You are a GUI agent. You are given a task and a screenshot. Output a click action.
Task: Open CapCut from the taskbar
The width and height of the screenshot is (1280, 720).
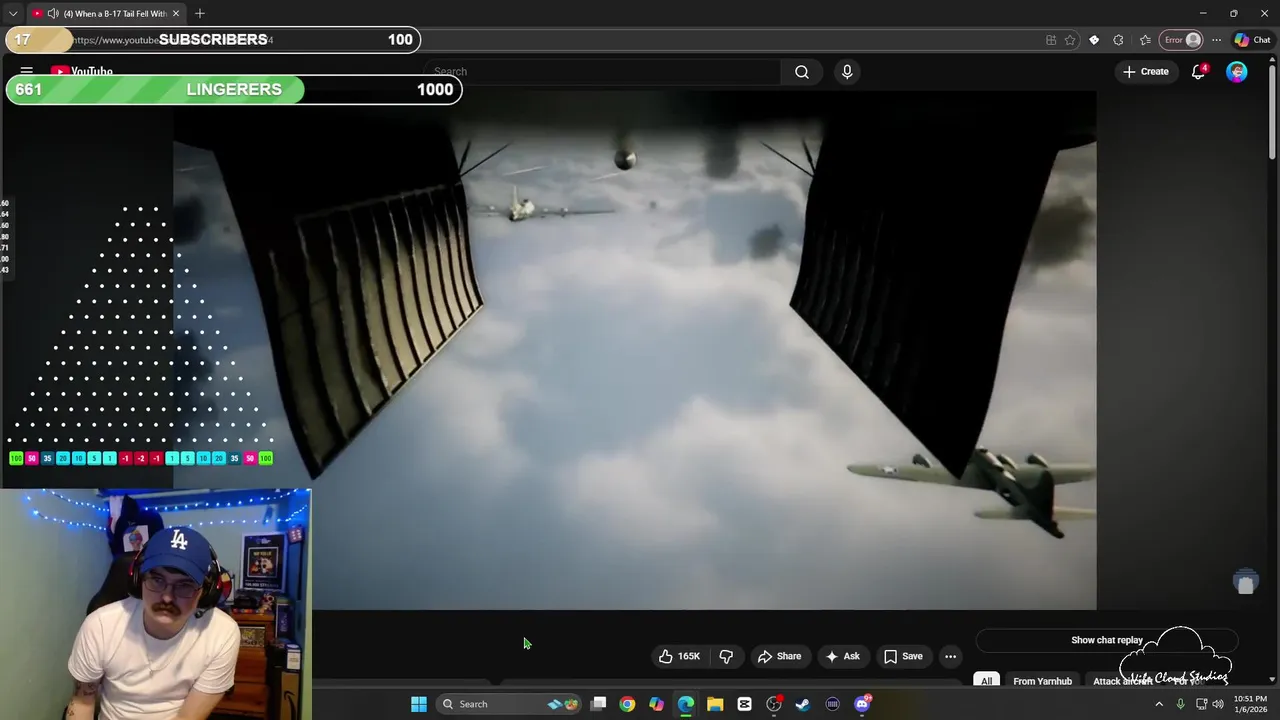coord(744,704)
